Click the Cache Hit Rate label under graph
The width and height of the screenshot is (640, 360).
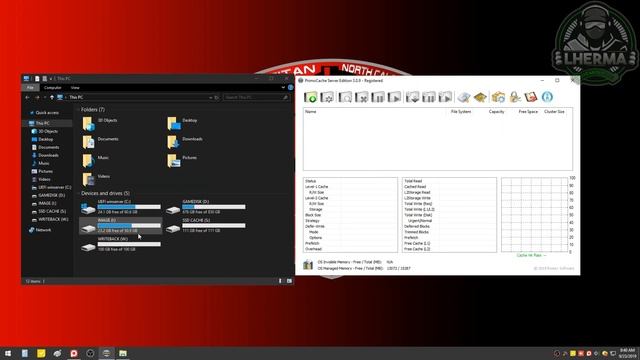tap(531, 255)
